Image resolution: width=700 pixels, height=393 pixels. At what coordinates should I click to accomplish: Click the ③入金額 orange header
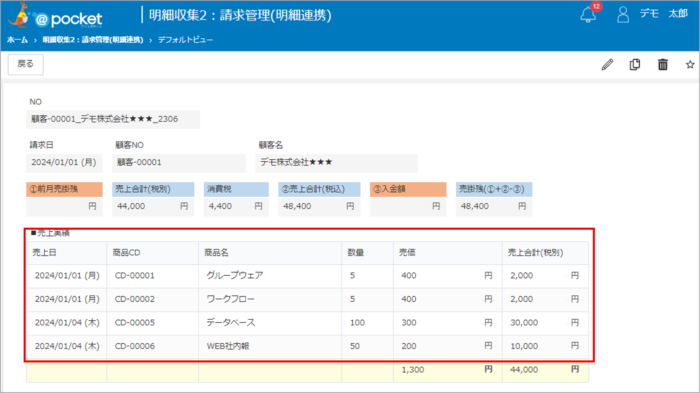(408, 189)
